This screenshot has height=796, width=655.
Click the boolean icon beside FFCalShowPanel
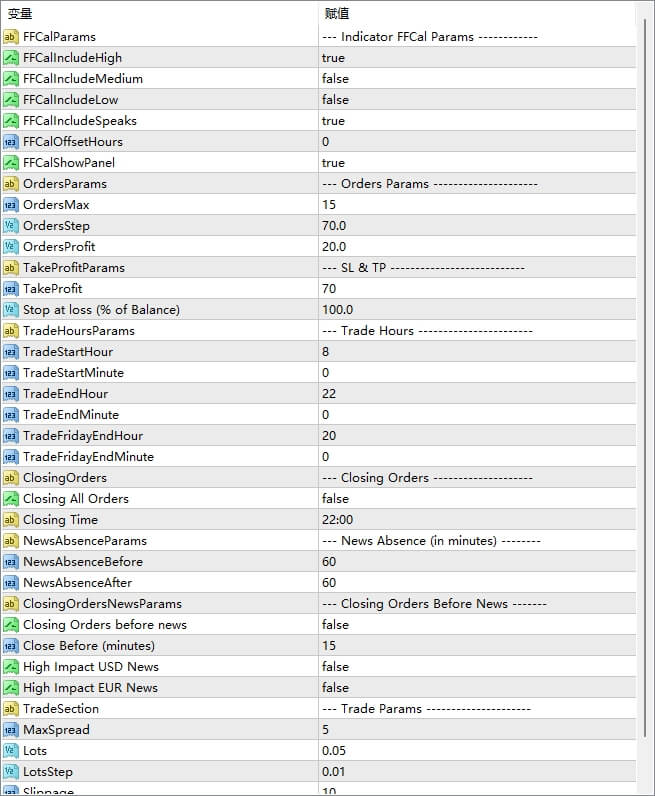10,163
